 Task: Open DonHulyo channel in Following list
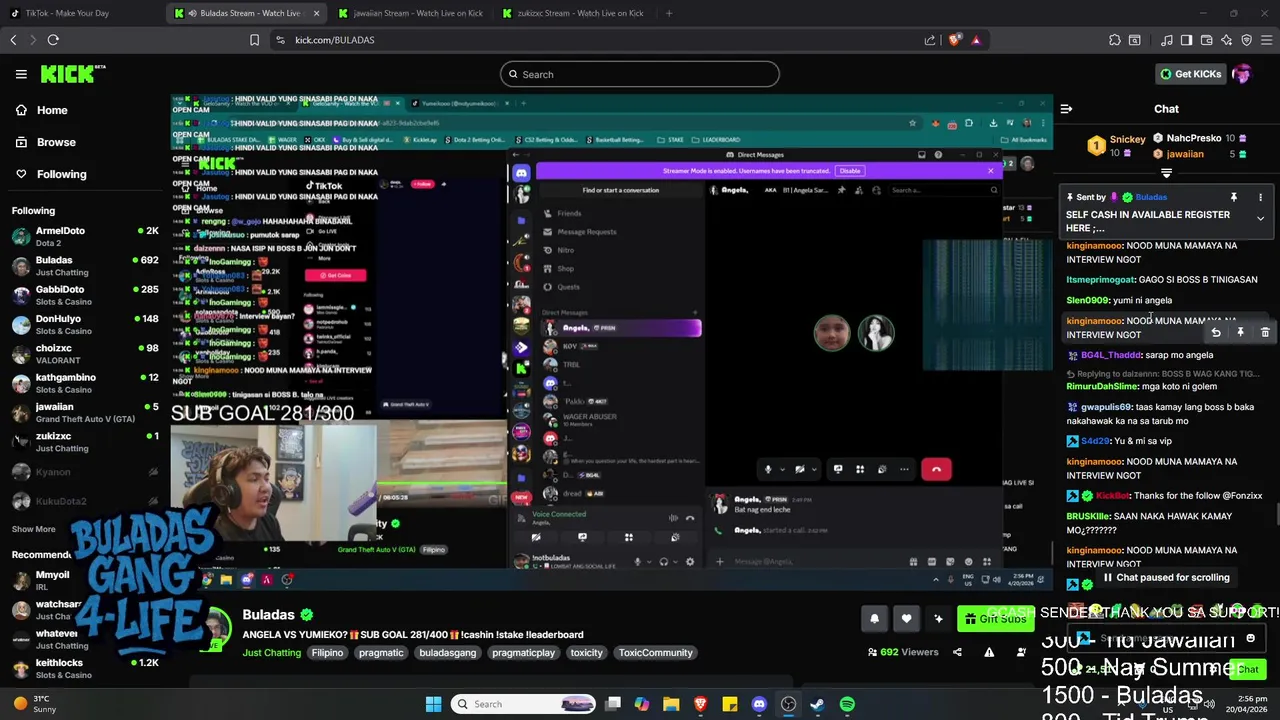click(x=85, y=324)
